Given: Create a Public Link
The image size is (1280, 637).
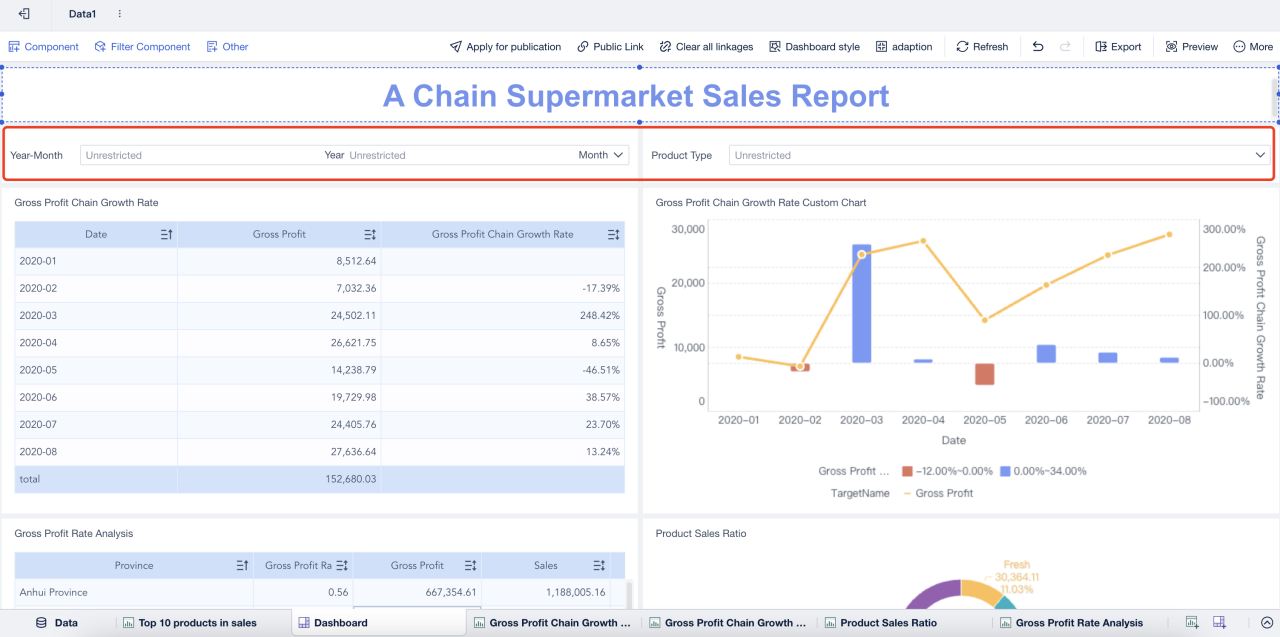Looking at the screenshot, I should [x=610, y=47].
